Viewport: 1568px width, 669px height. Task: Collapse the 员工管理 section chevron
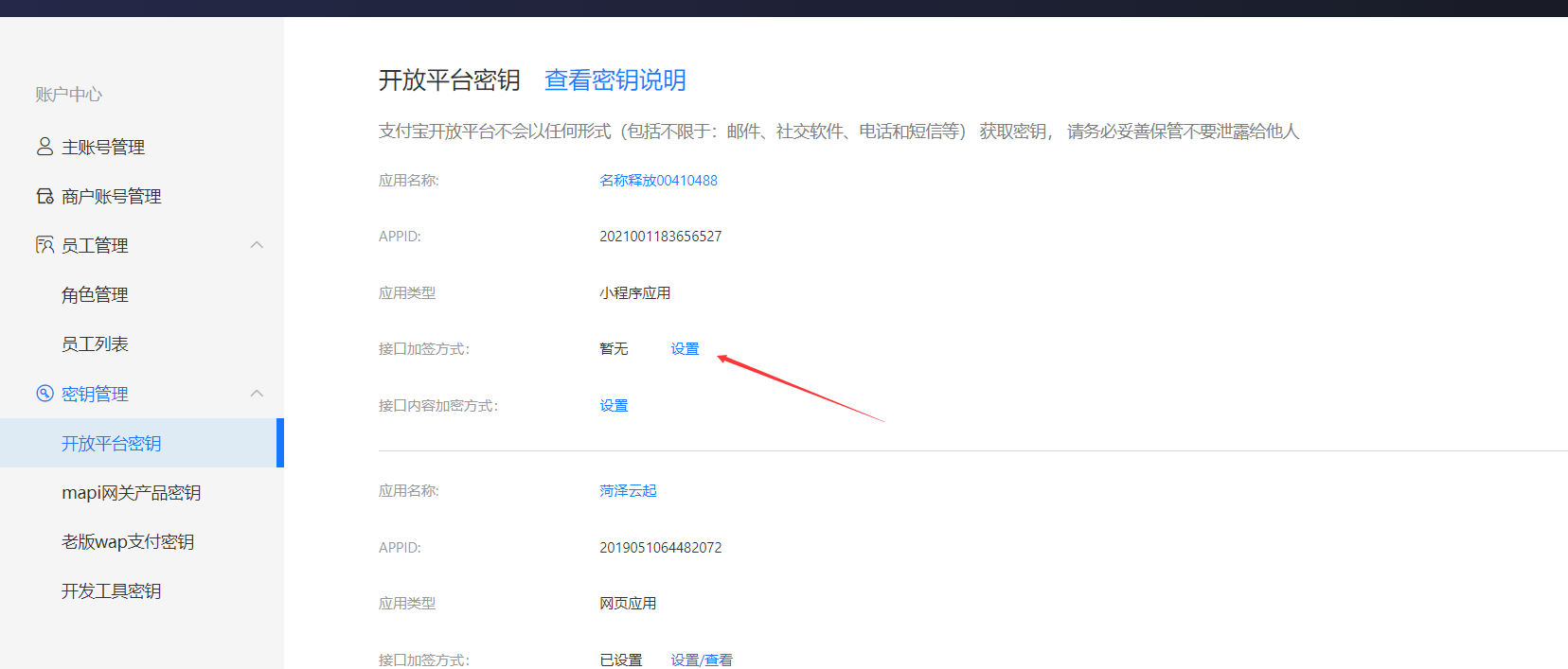tap(257, 245)
